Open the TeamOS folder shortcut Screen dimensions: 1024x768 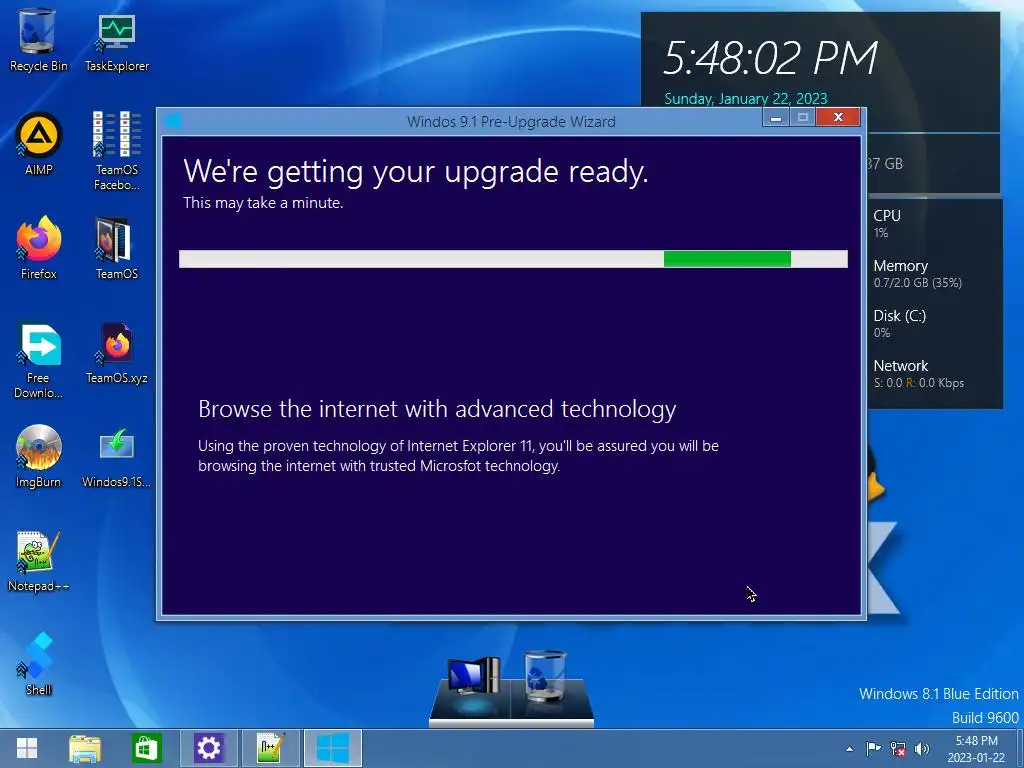tap(117, 248)
